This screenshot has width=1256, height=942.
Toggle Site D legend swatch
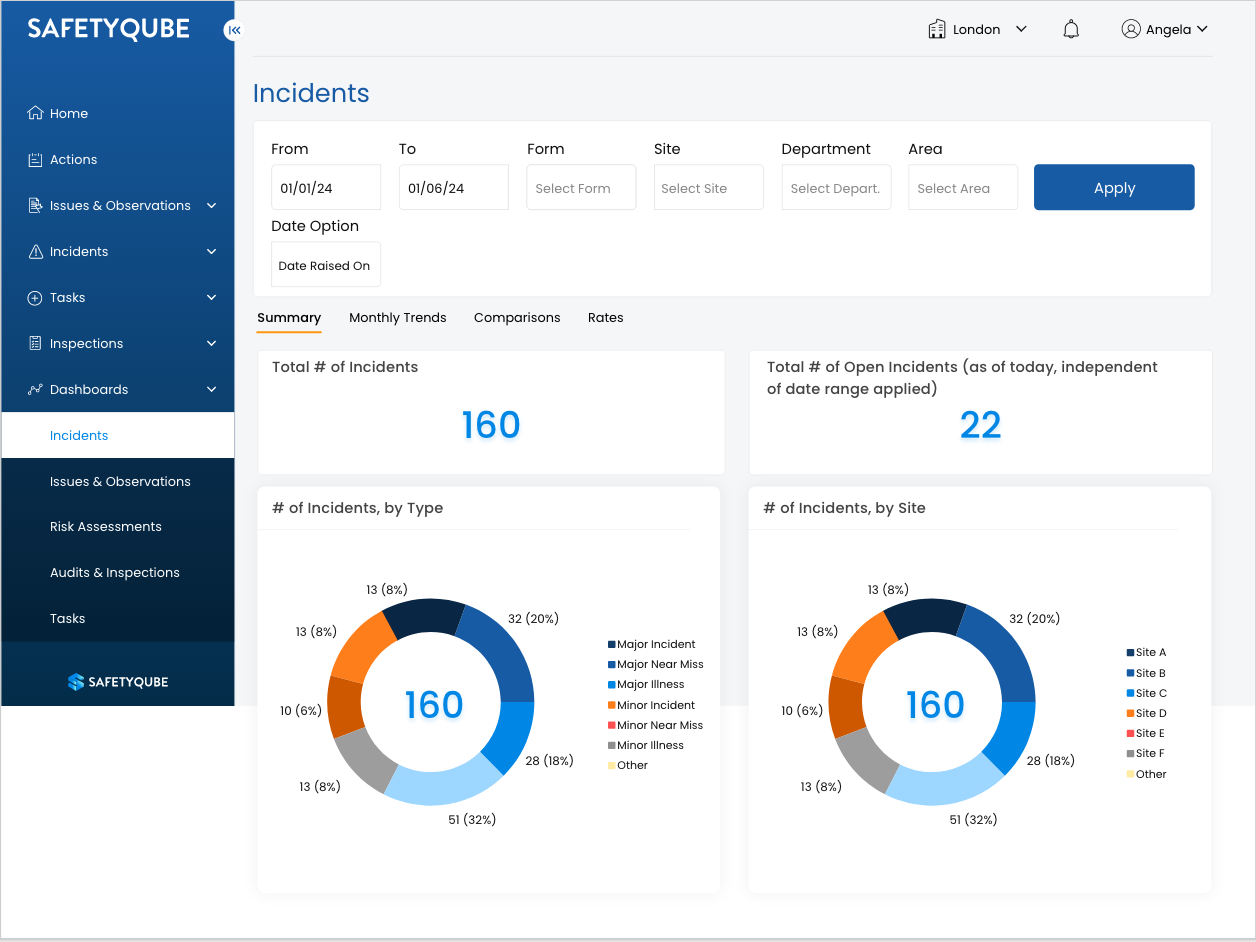(1131, 714)
